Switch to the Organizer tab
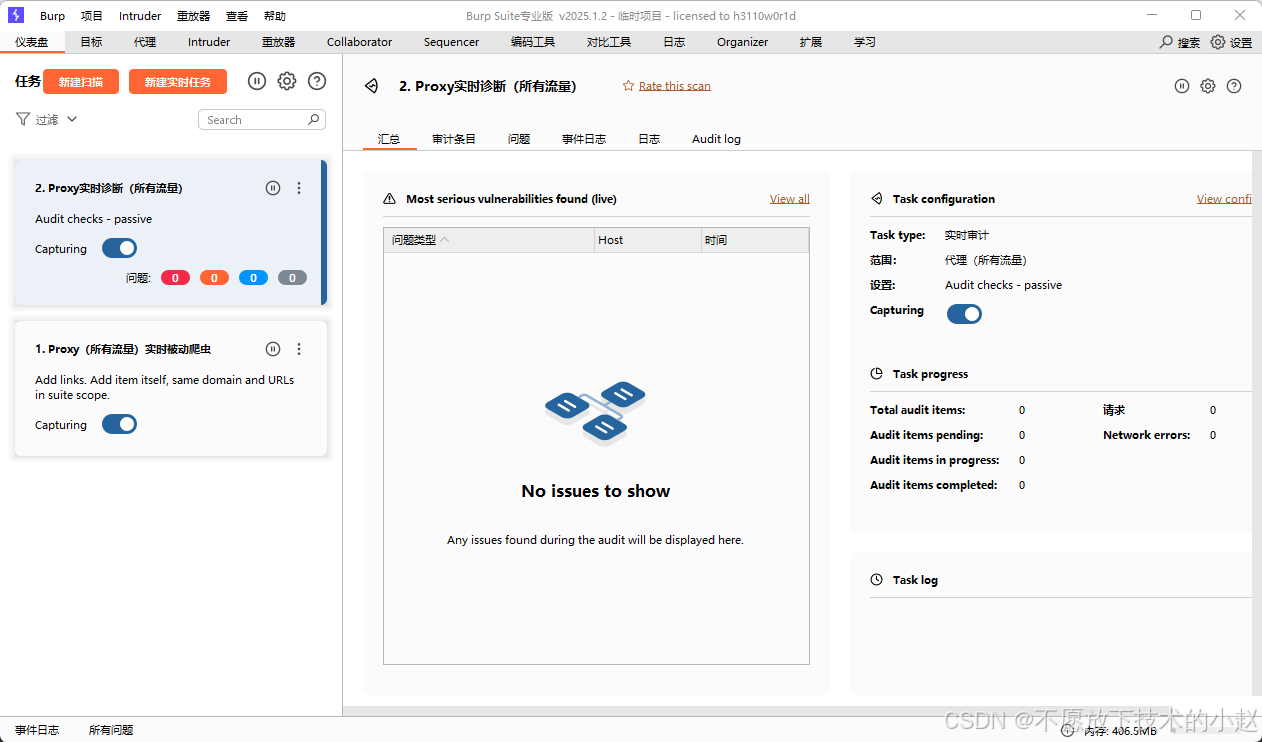This screenshot has width=1262, height=742. pos(742,42)
